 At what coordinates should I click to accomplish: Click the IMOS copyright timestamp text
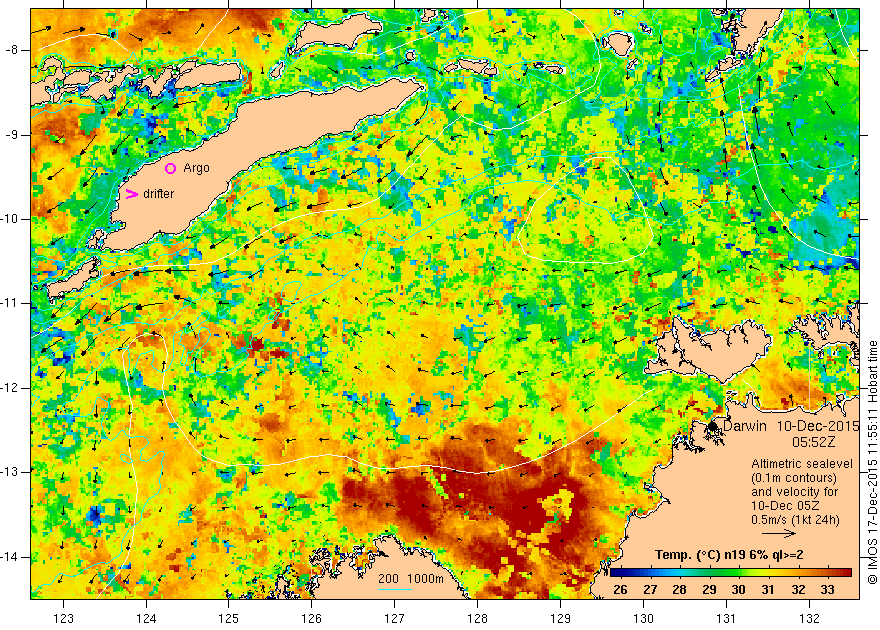click(872, 463)
